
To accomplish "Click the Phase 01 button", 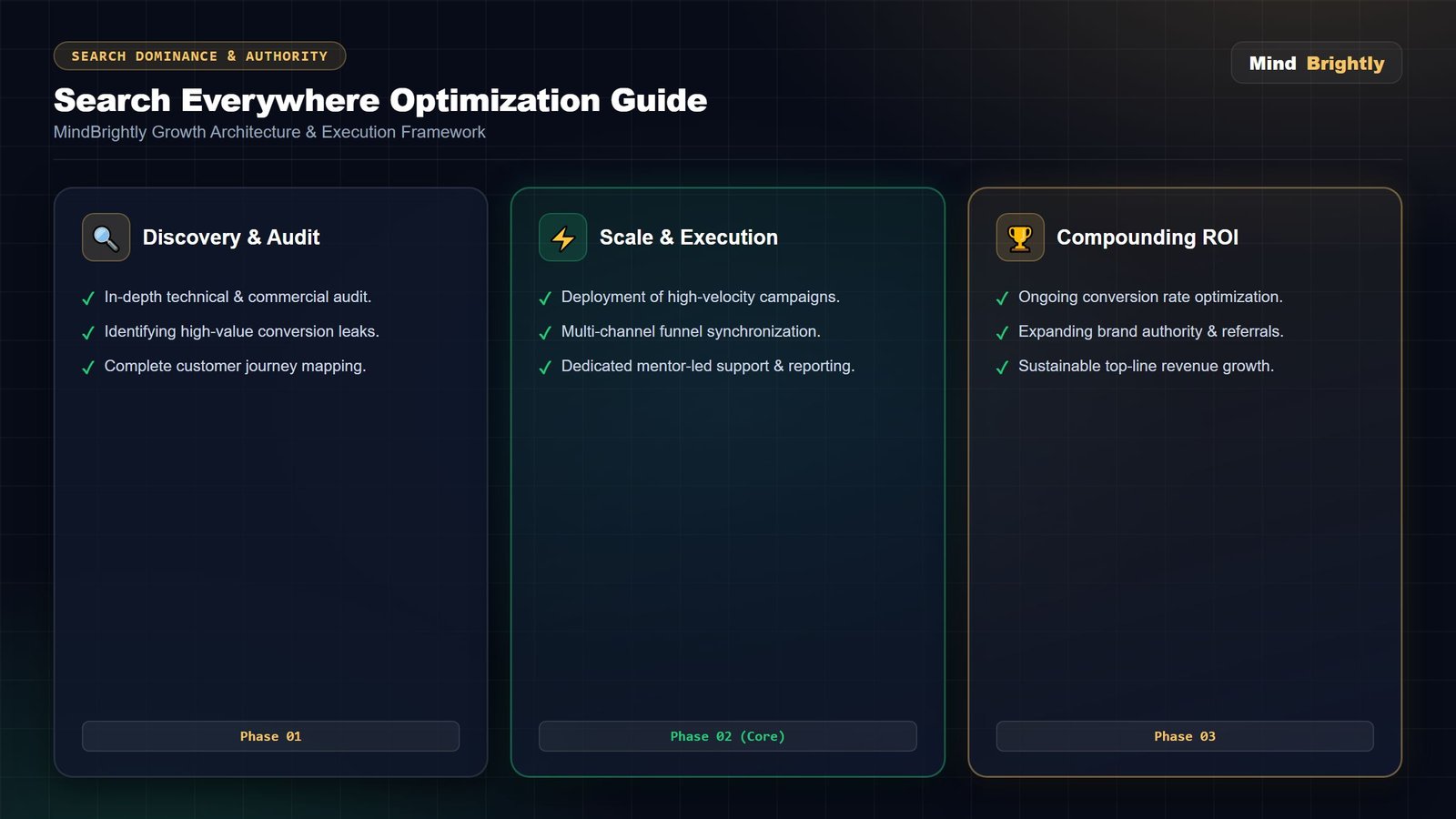I will [270, 736].
